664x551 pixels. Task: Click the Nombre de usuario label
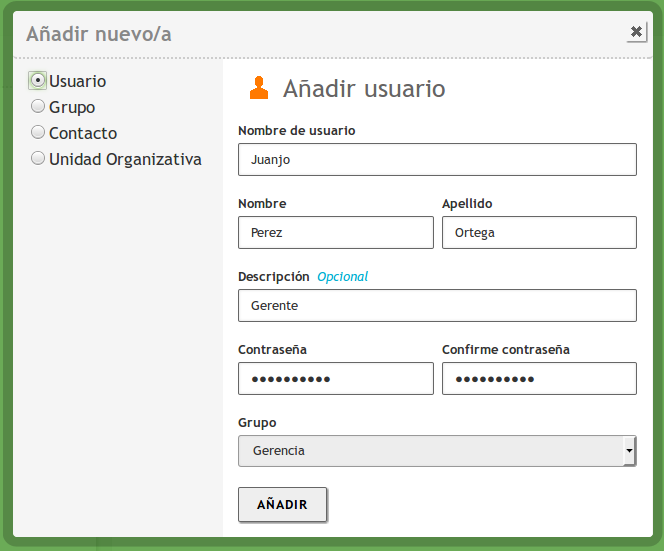296,131
